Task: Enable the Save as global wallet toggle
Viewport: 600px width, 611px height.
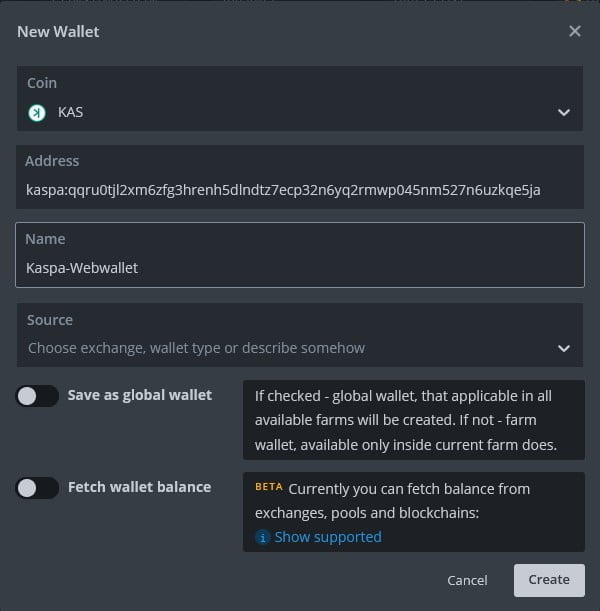Action: [x=37, y=396]
